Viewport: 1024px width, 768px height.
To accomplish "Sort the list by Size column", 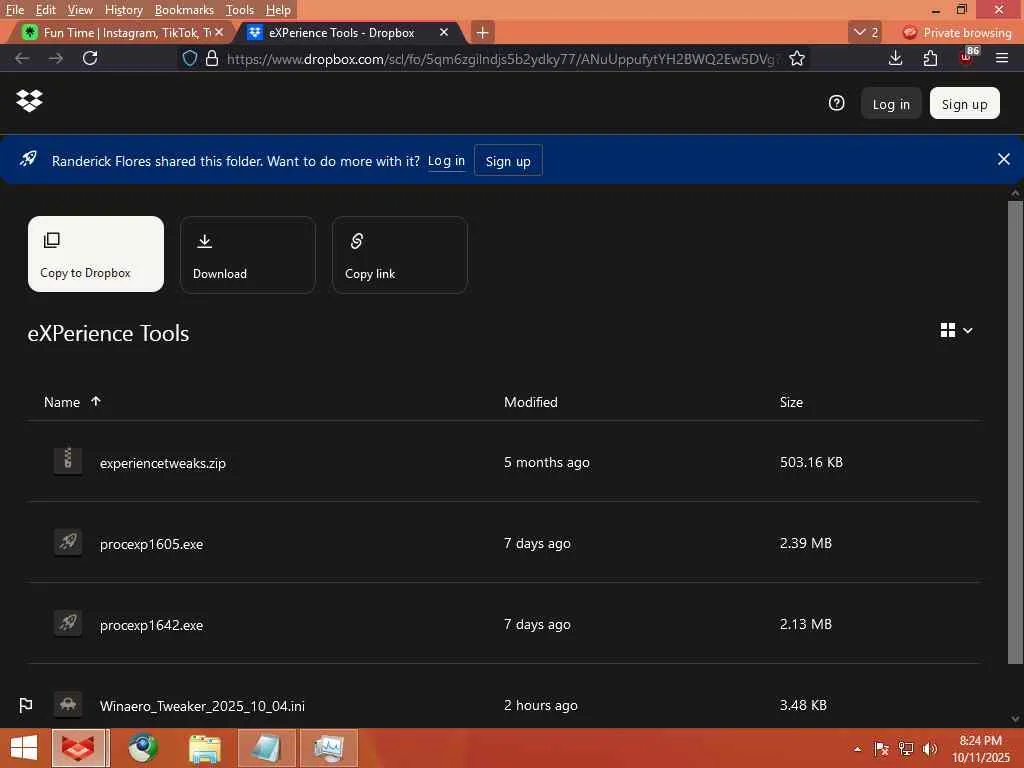I will click(x=791, y=402).
